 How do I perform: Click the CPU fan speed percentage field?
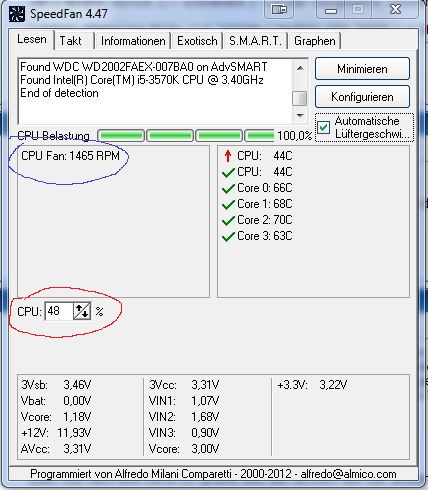[x=59, y=311]
